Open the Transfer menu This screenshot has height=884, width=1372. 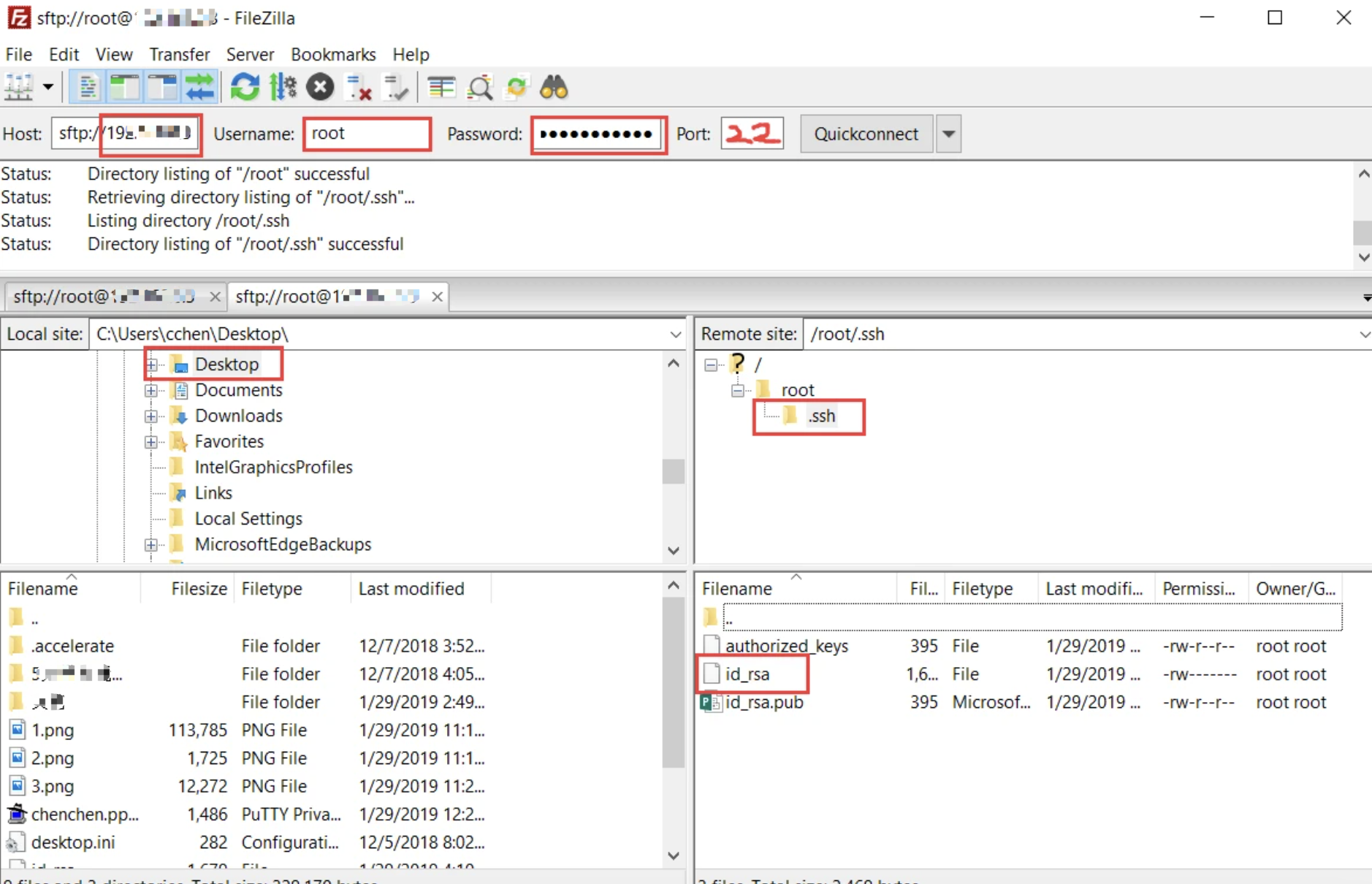tap(180, 54)
